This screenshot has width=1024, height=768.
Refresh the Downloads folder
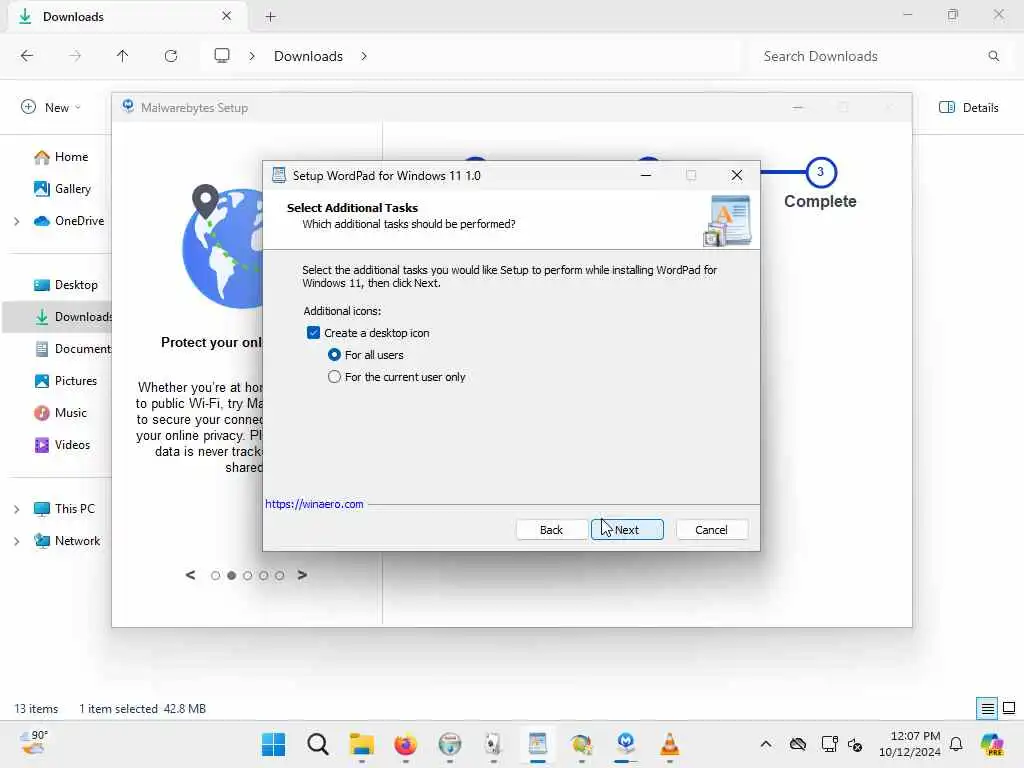171,56
